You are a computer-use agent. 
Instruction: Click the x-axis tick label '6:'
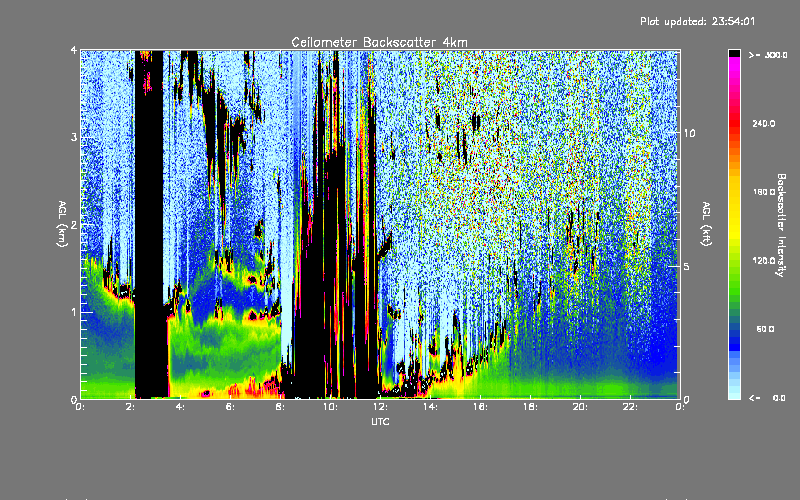pyautogui.click(x=230, y=407)
